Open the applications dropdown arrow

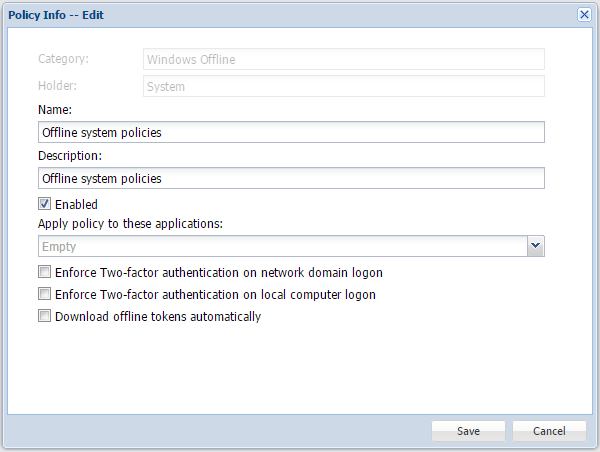tap(535, 246)
